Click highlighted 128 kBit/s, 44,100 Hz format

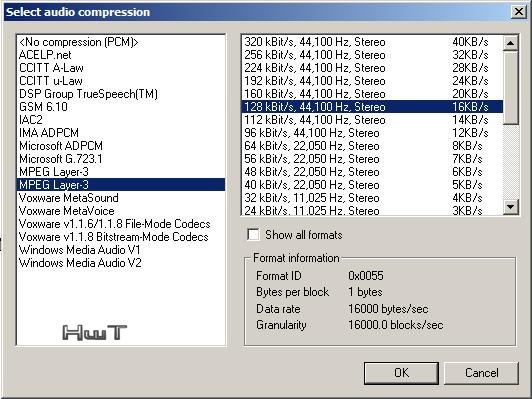pos(372,107)
